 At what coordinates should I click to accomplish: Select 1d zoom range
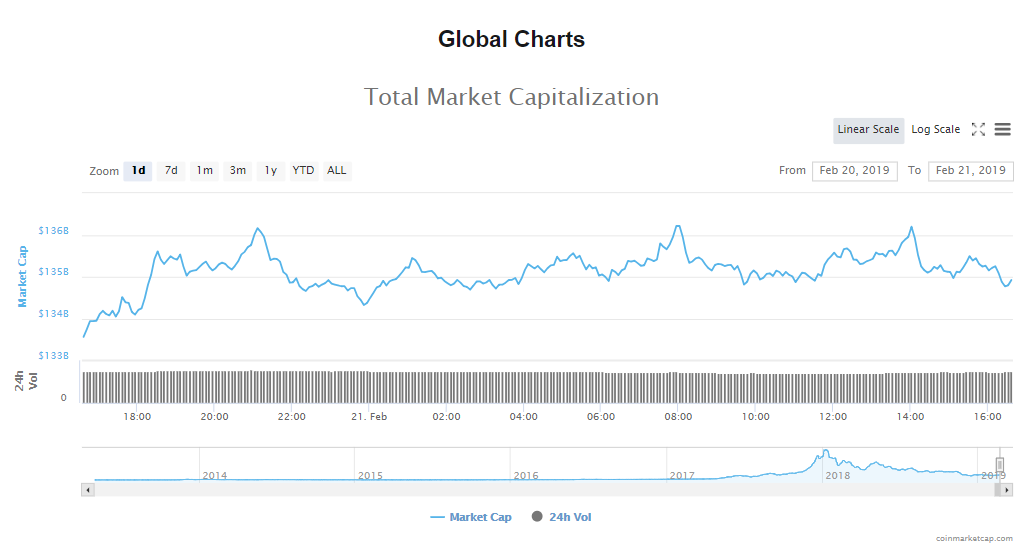pyautogui.click(x=138, y=171)
